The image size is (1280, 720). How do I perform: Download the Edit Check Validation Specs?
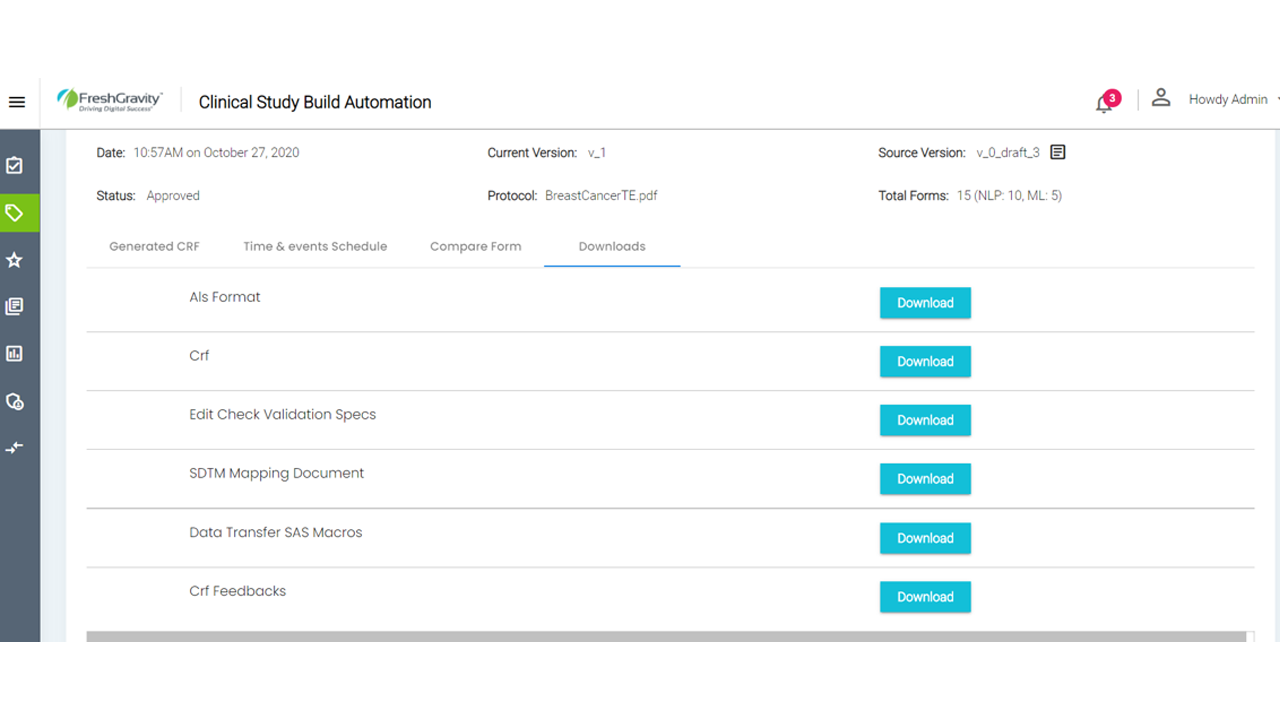coord(925,420)
